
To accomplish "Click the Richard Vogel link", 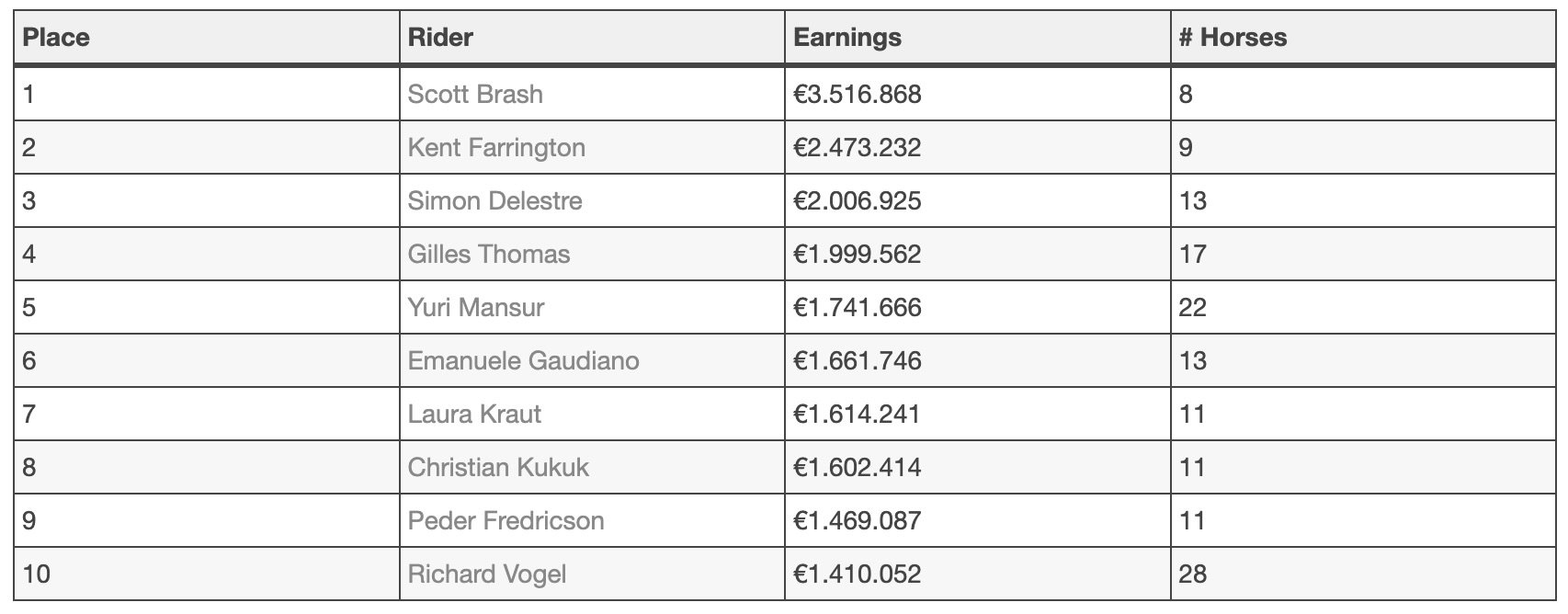I will [x=486, y=574].
